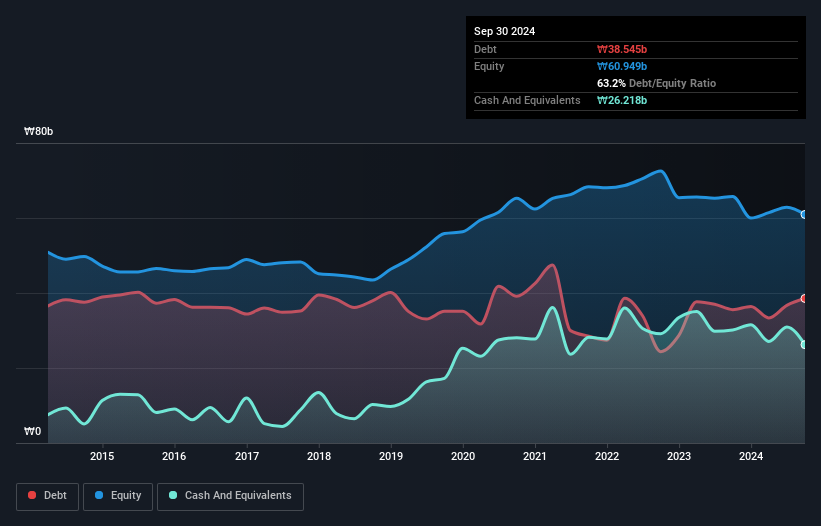Click the 2024 x-axis label
Image resolution: width=821 pixels, height=526 pixels.
coord(751,456)
